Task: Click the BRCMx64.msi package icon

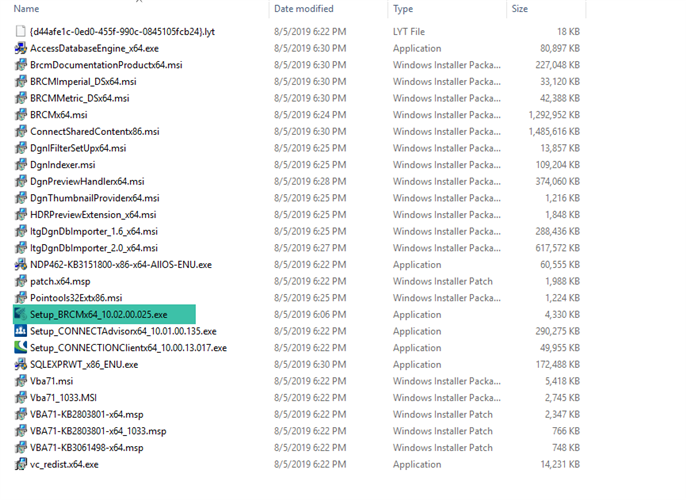Action: (x=21, y=115)
